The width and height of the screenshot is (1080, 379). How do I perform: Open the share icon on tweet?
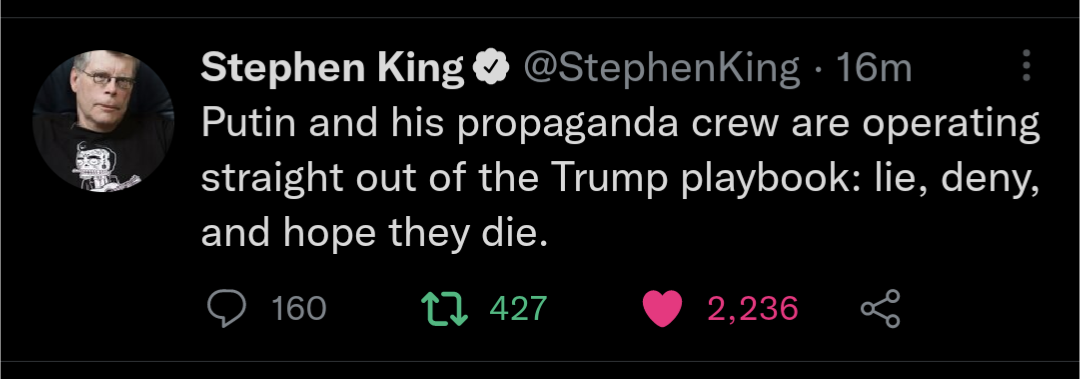[x=881, y=309]
